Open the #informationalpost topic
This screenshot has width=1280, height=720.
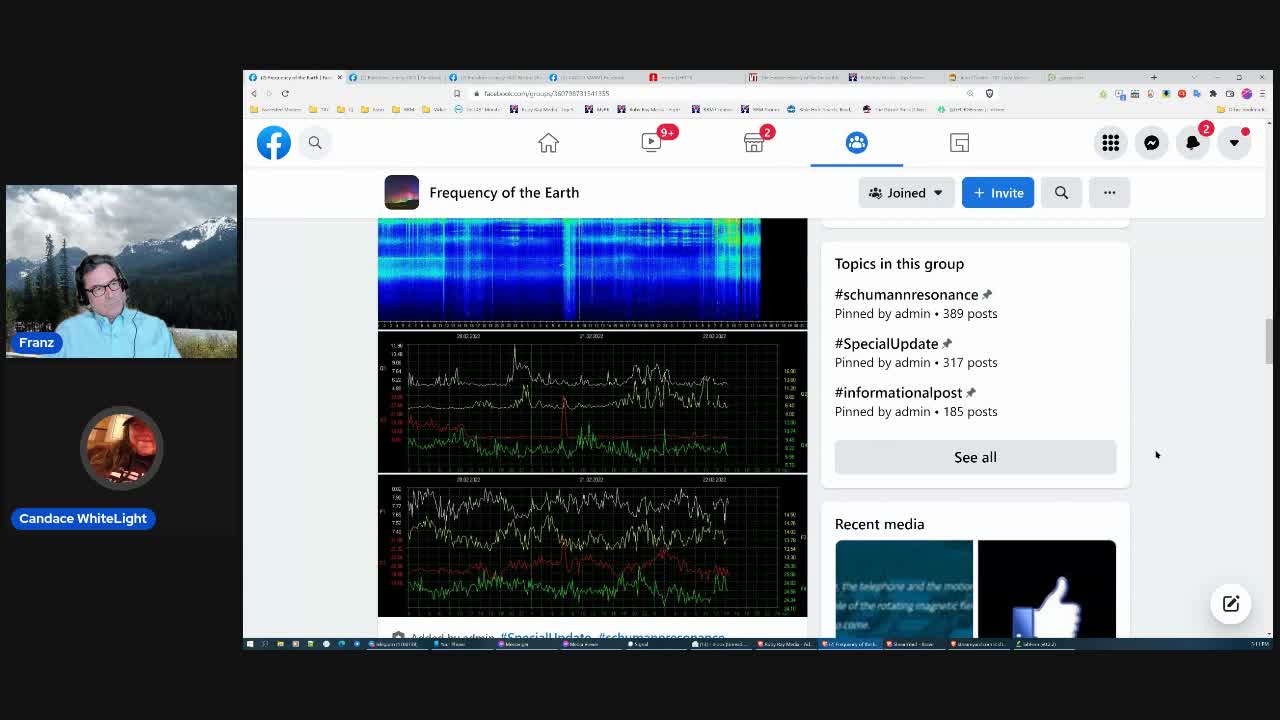[x=898, y=393]
